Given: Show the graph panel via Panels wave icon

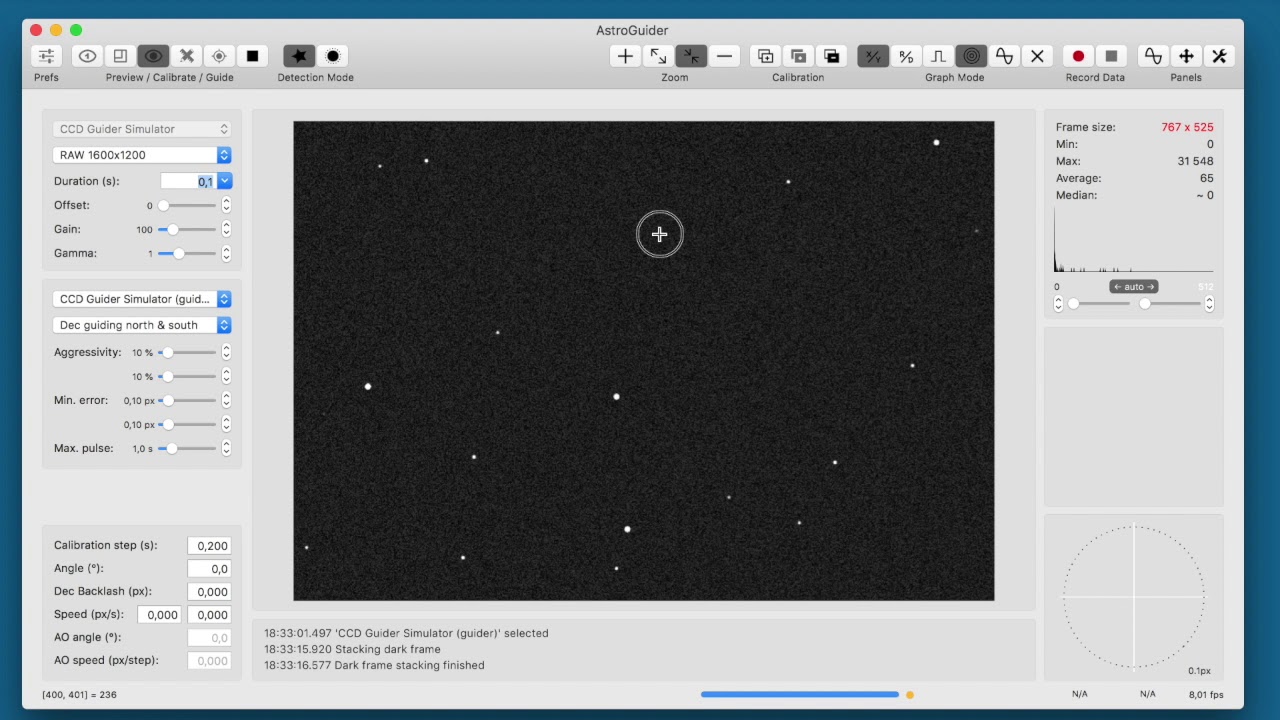Looking at the screenshot, I should [1153, 56].
